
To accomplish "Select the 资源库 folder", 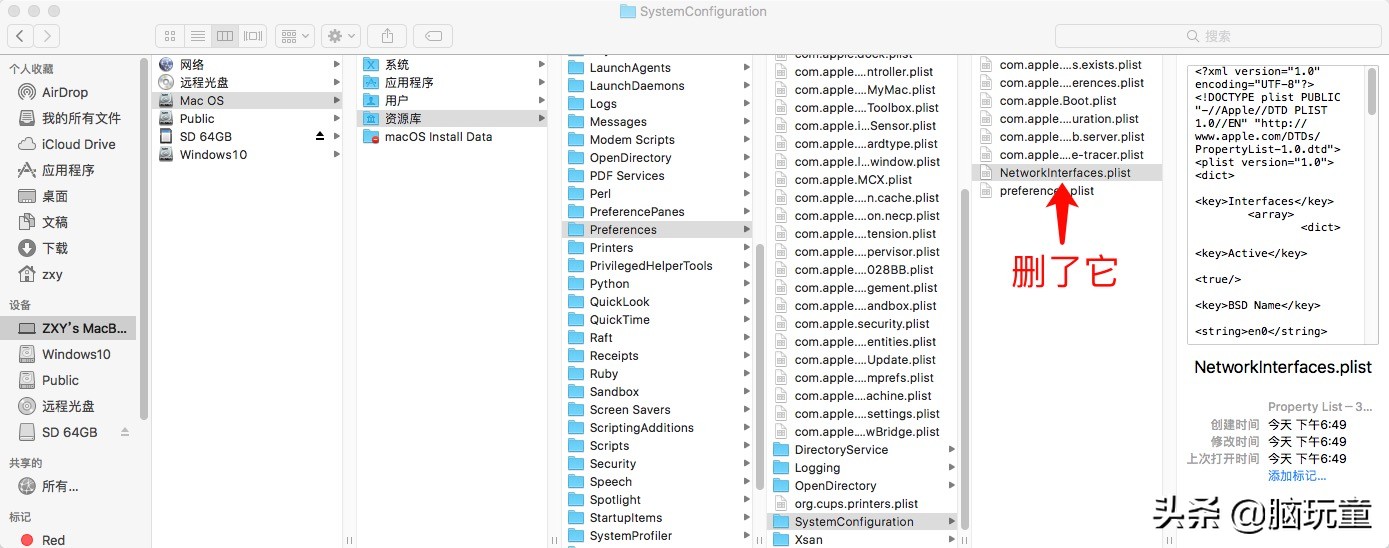I will tap(452, 118).
